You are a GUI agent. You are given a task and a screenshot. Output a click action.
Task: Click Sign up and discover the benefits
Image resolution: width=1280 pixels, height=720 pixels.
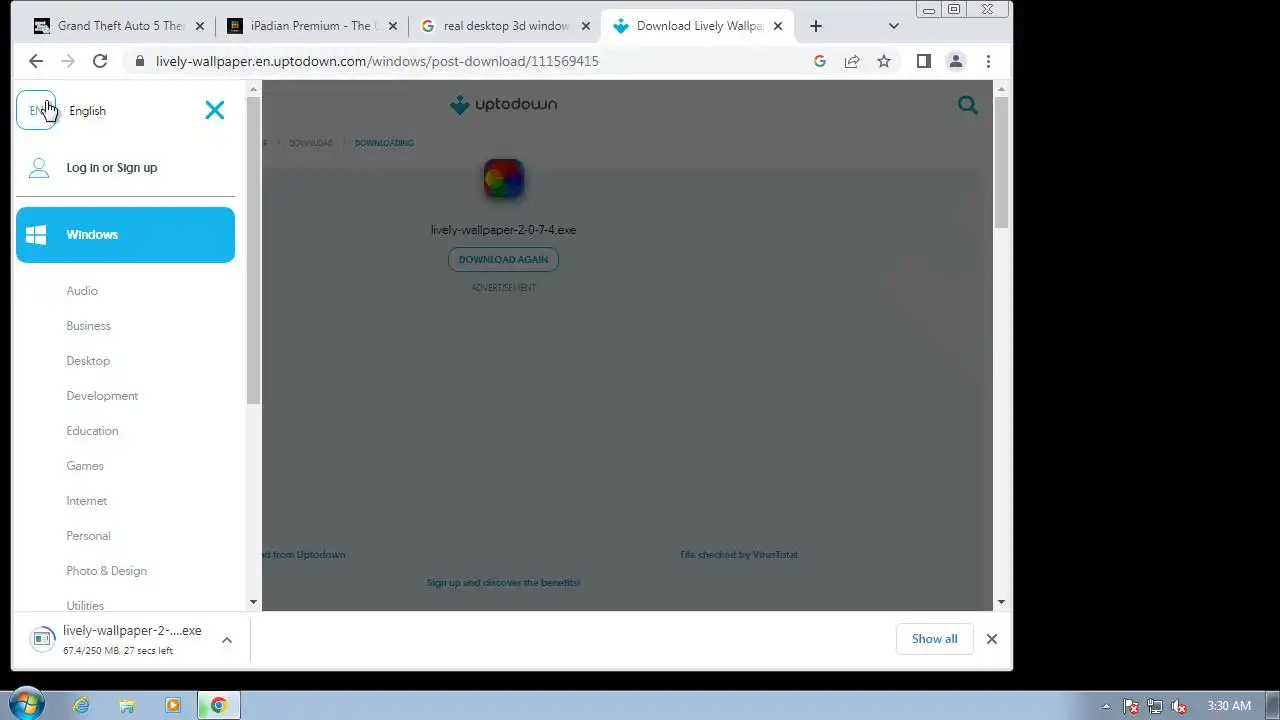[503, 583]
